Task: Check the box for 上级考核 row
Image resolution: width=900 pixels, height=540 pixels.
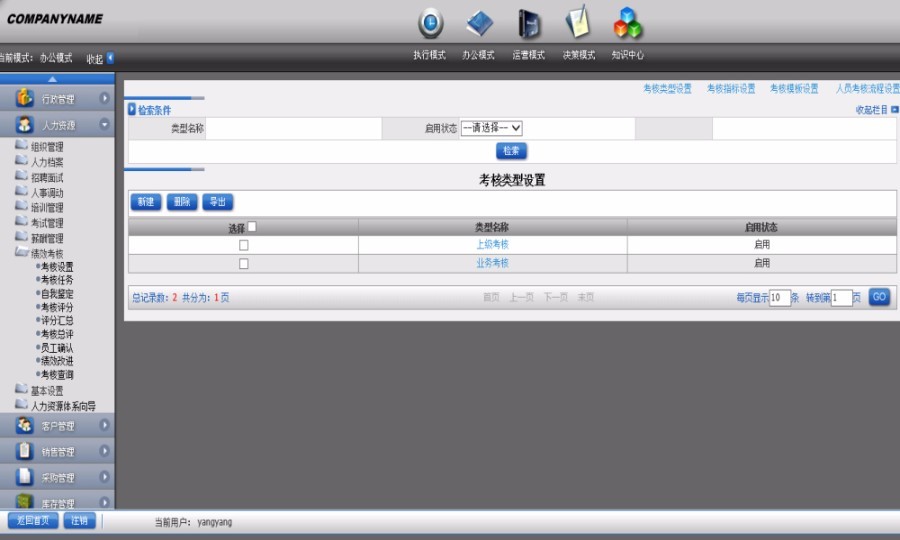Action: 243,245
